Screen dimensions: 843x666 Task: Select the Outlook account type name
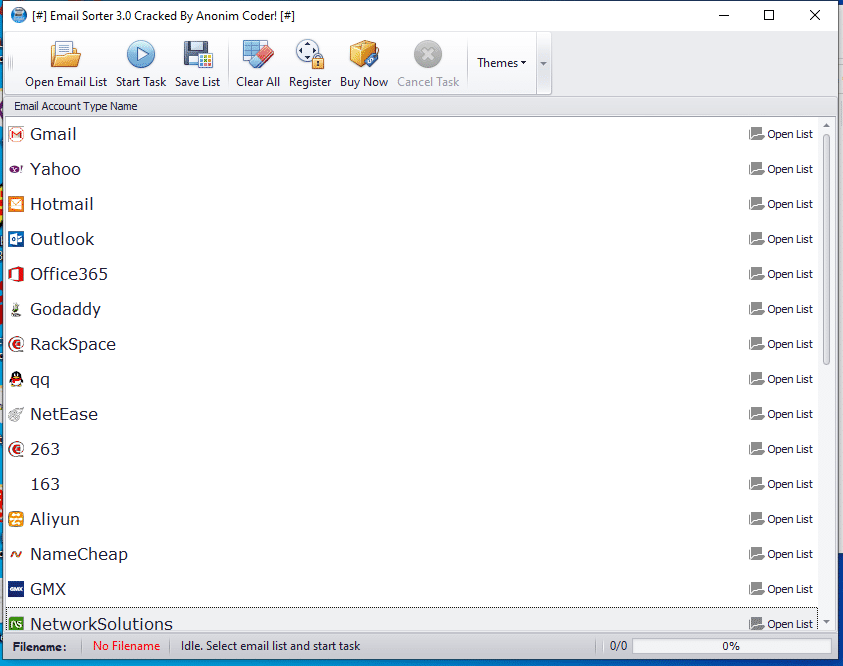(x=62, y=239)
